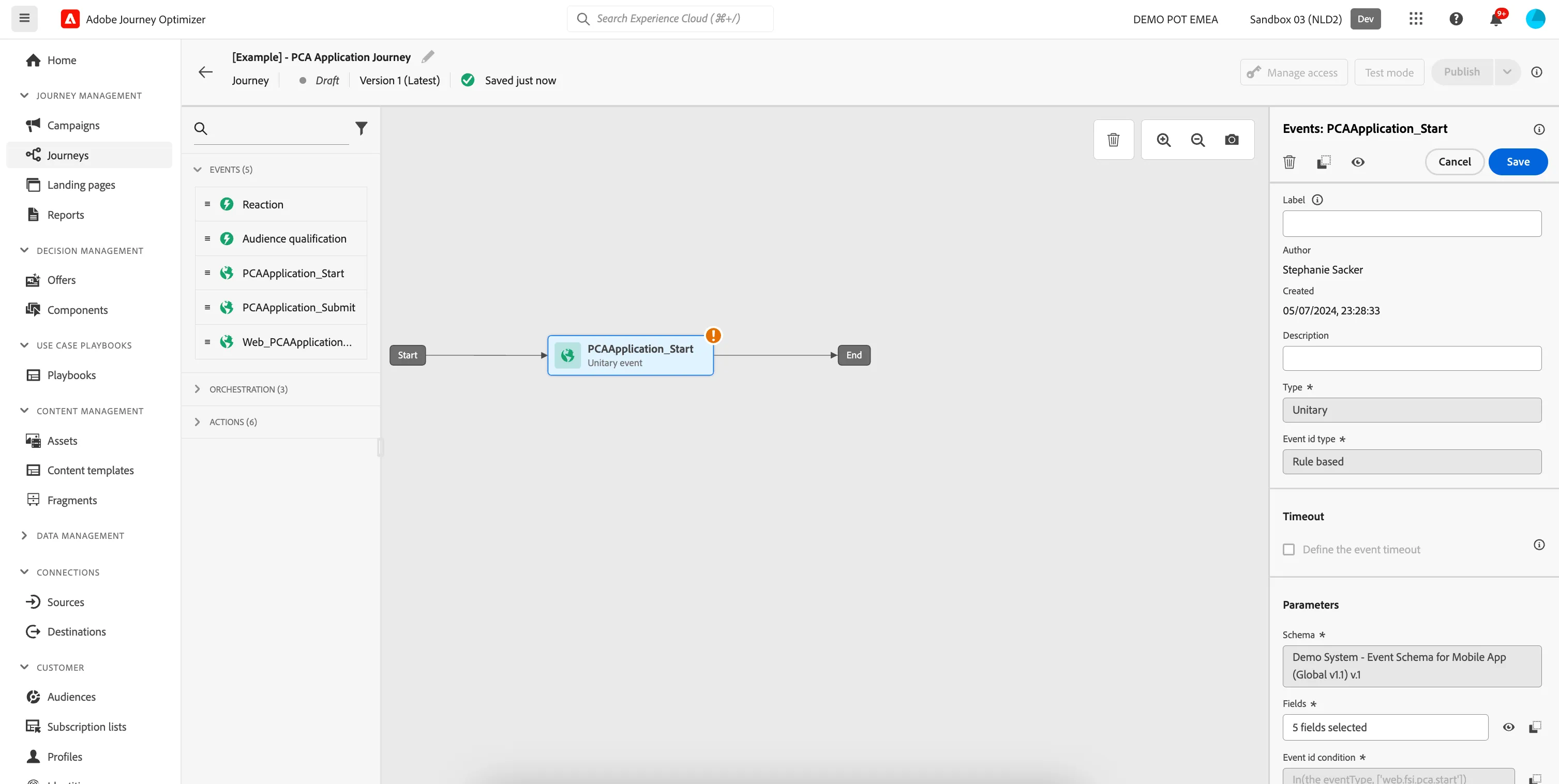Viewport: 1559px width, 784px height.
Task: Click the canvas trash delete icon
Action: point(1113,140)
